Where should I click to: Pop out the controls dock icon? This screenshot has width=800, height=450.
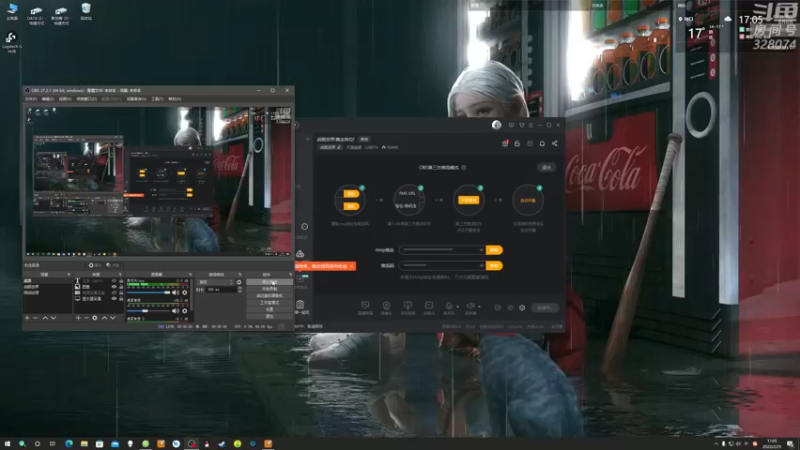coord(291,274)
